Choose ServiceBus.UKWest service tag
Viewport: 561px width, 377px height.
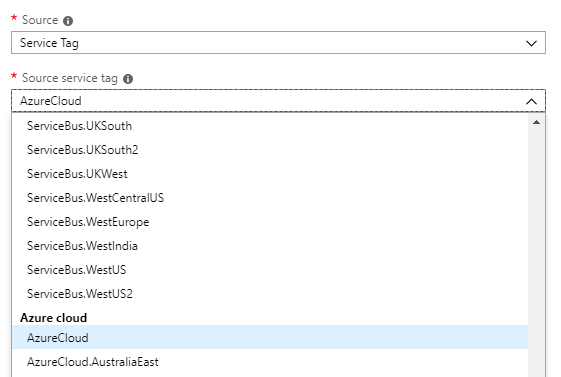tap(270, 174)
